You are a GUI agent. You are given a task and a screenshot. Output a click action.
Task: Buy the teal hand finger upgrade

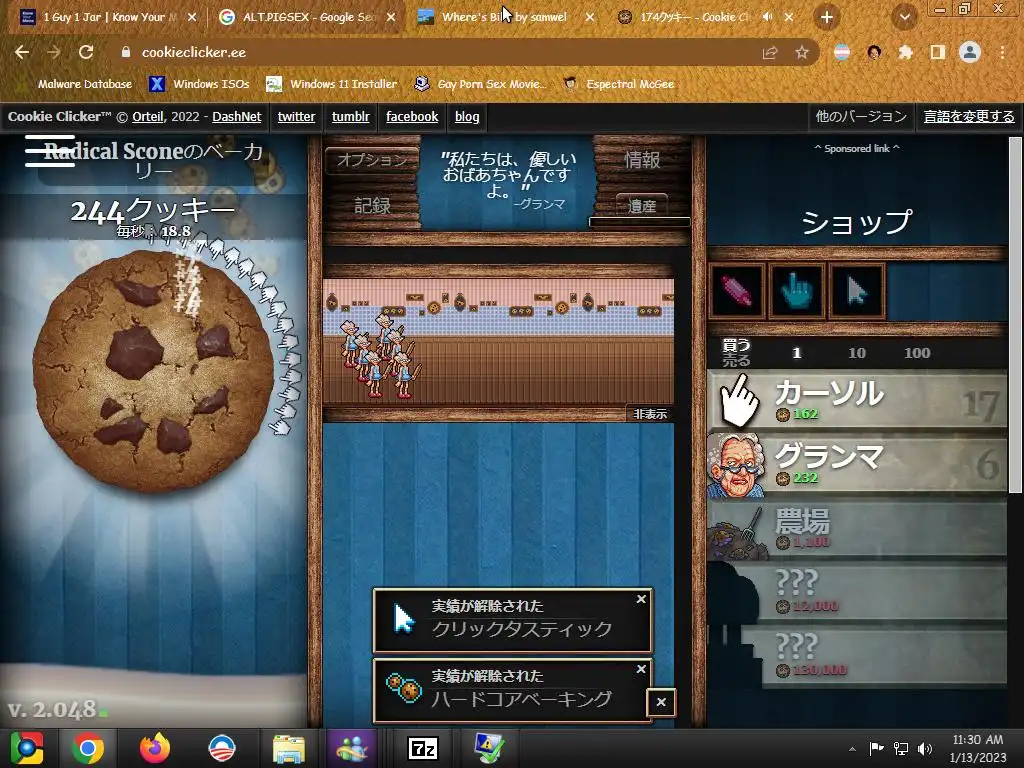[796, 291]
